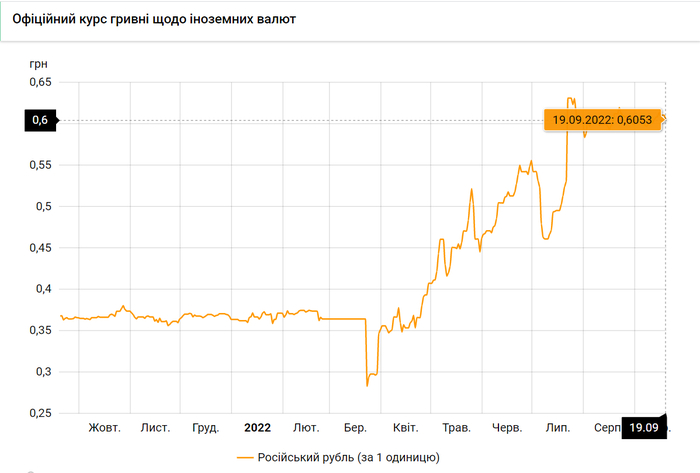Select the Груд. month label
This screenshot has height=473, width=700.
(205, 428)
